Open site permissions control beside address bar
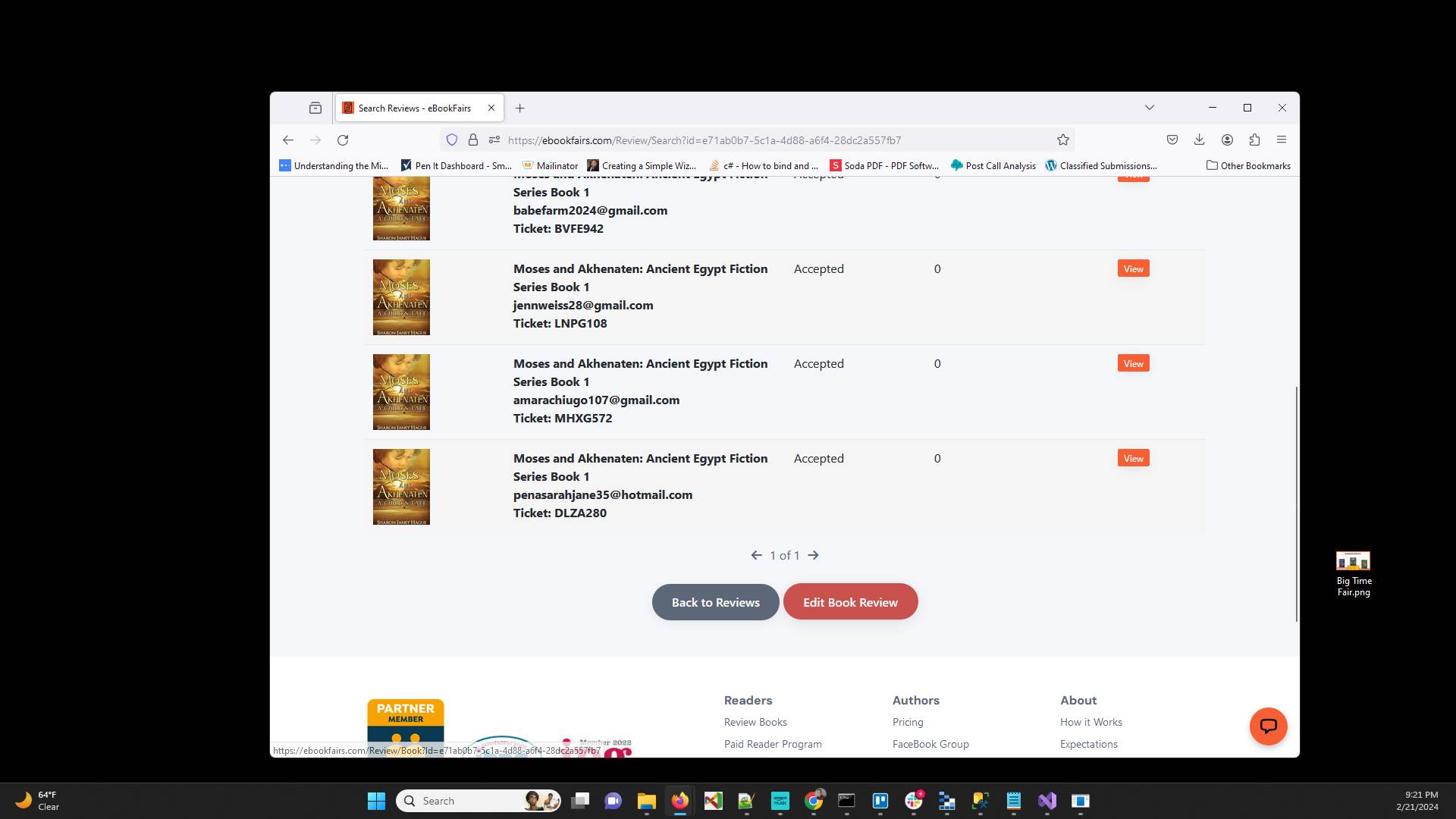 (x=494, y=140)
